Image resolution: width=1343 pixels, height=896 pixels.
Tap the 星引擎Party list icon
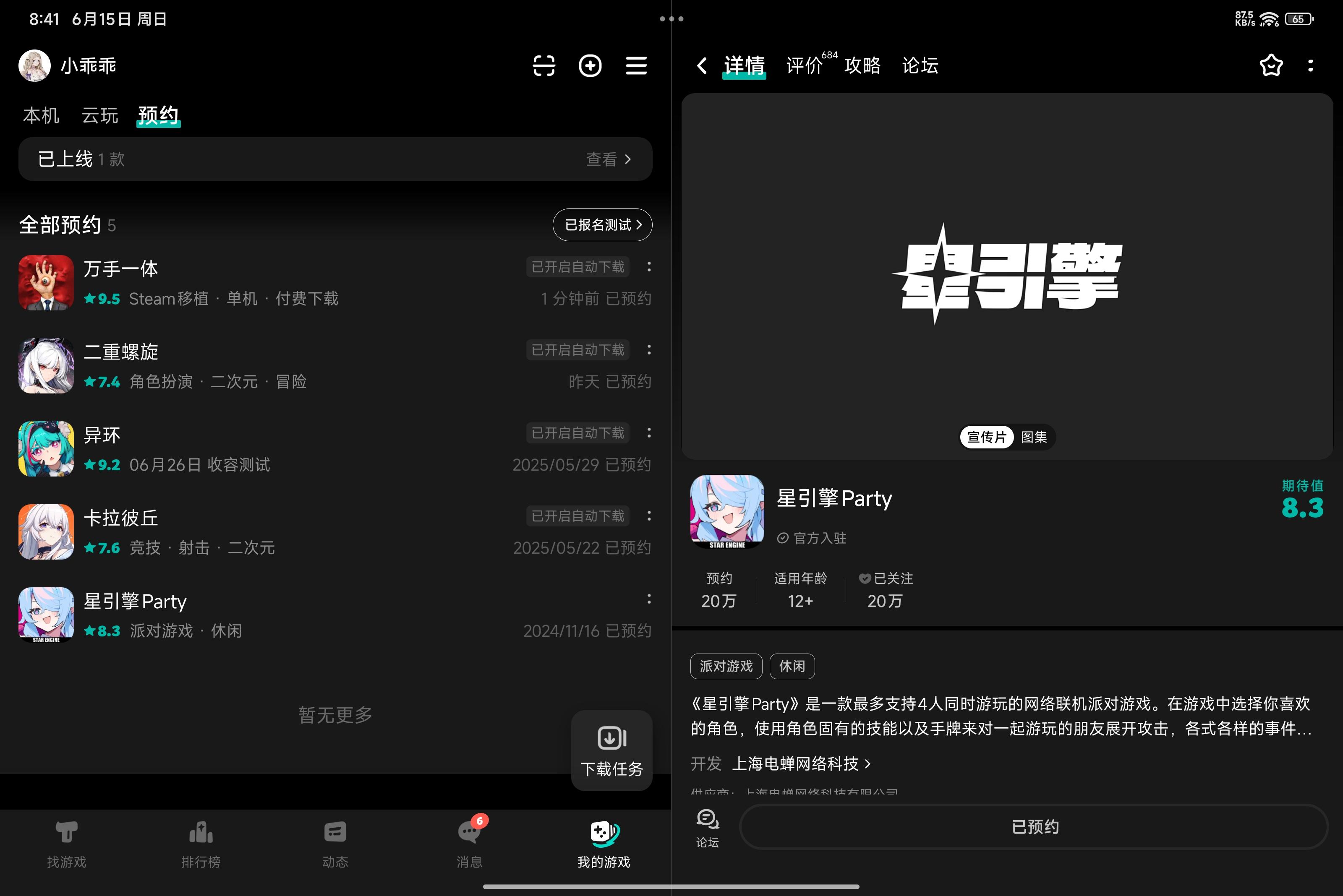[46, 615]
